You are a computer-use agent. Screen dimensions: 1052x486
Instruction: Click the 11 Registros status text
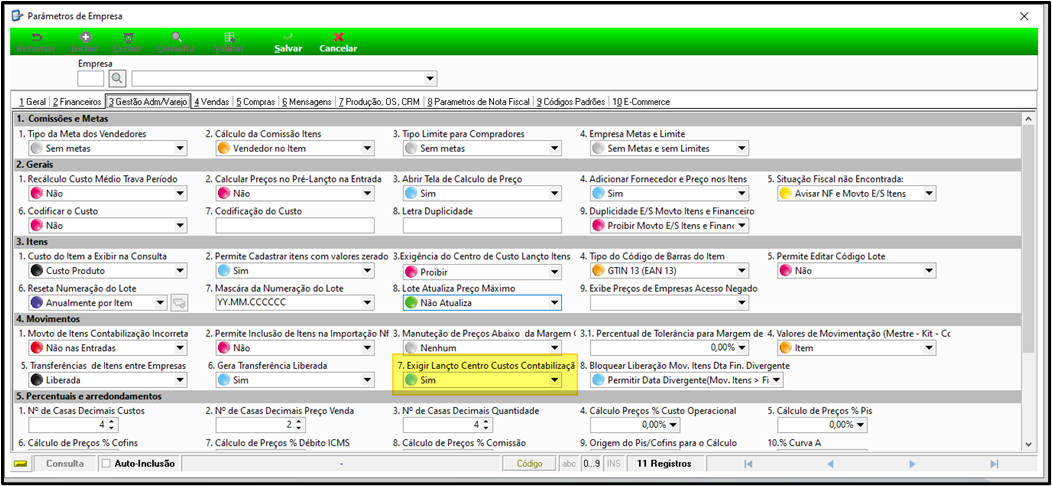pos(664,464)
